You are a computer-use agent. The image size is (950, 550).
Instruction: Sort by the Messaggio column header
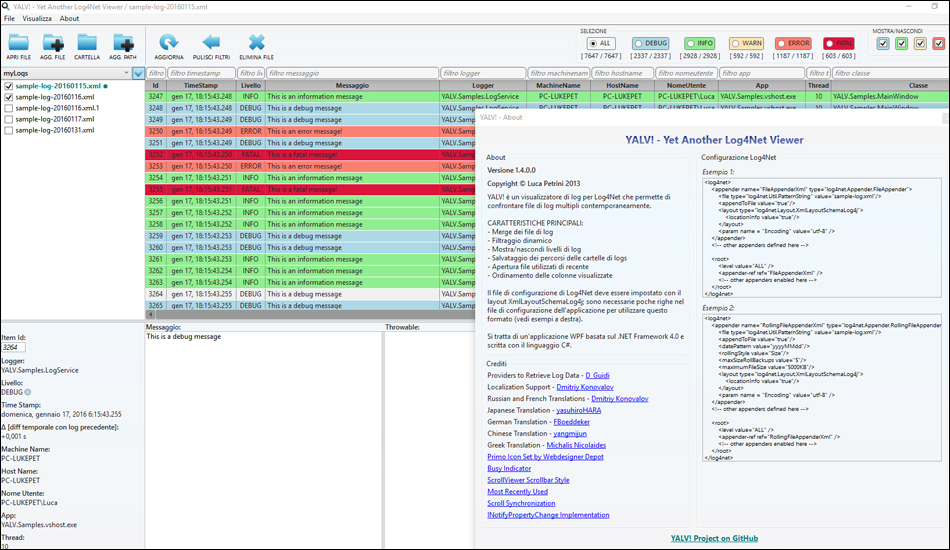pyautogui.click(x=352, y=85)
